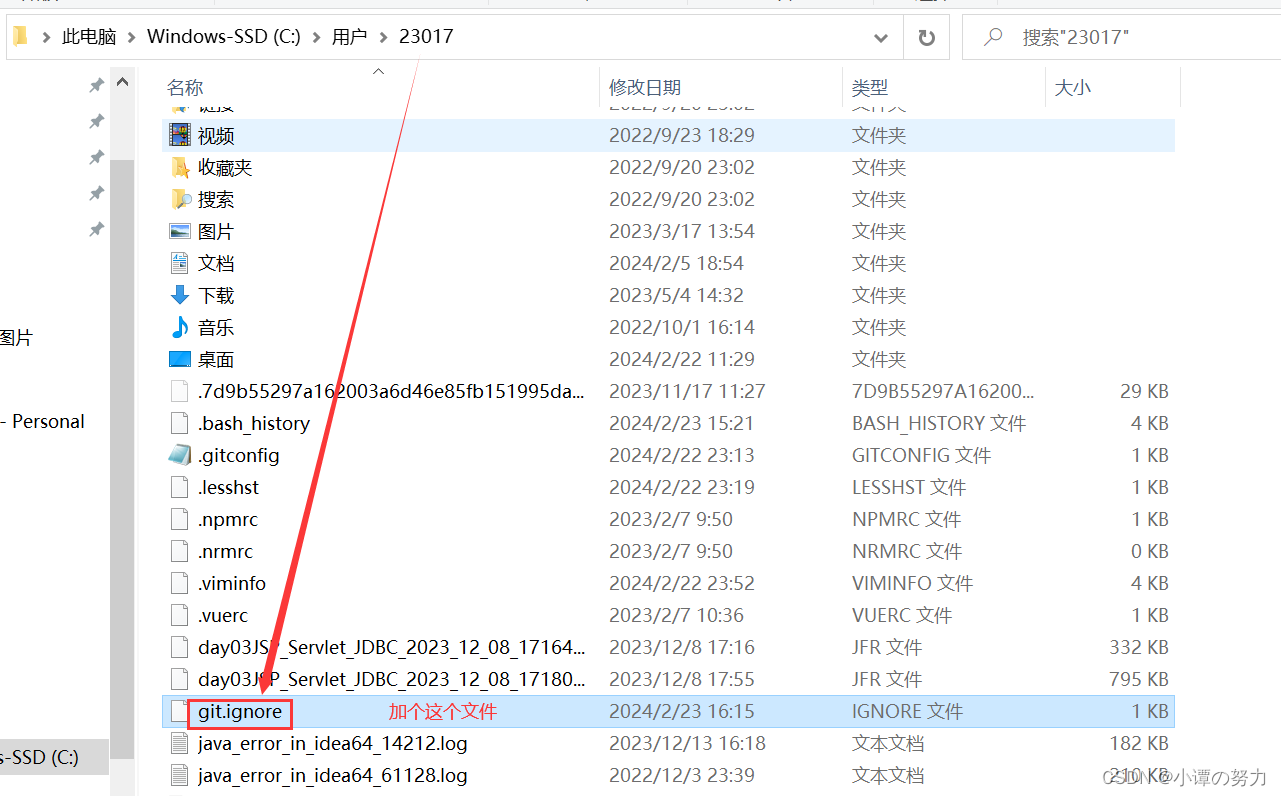Select the 桌面 folder icon
1281x796 pixels.
click(180, 359)
